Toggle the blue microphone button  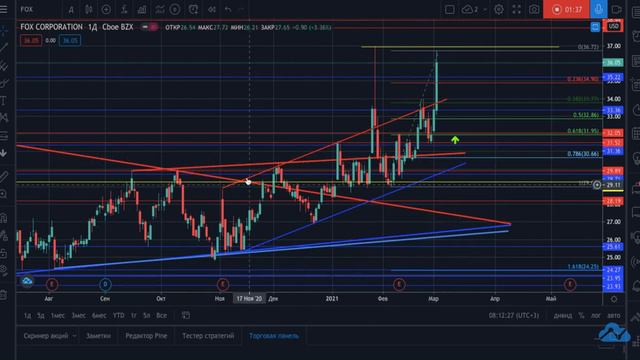point(599,9)
